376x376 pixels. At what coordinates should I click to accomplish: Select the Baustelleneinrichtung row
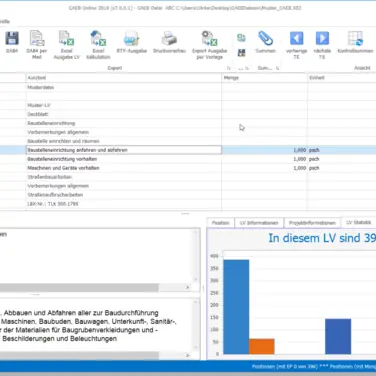coord(188,123)
